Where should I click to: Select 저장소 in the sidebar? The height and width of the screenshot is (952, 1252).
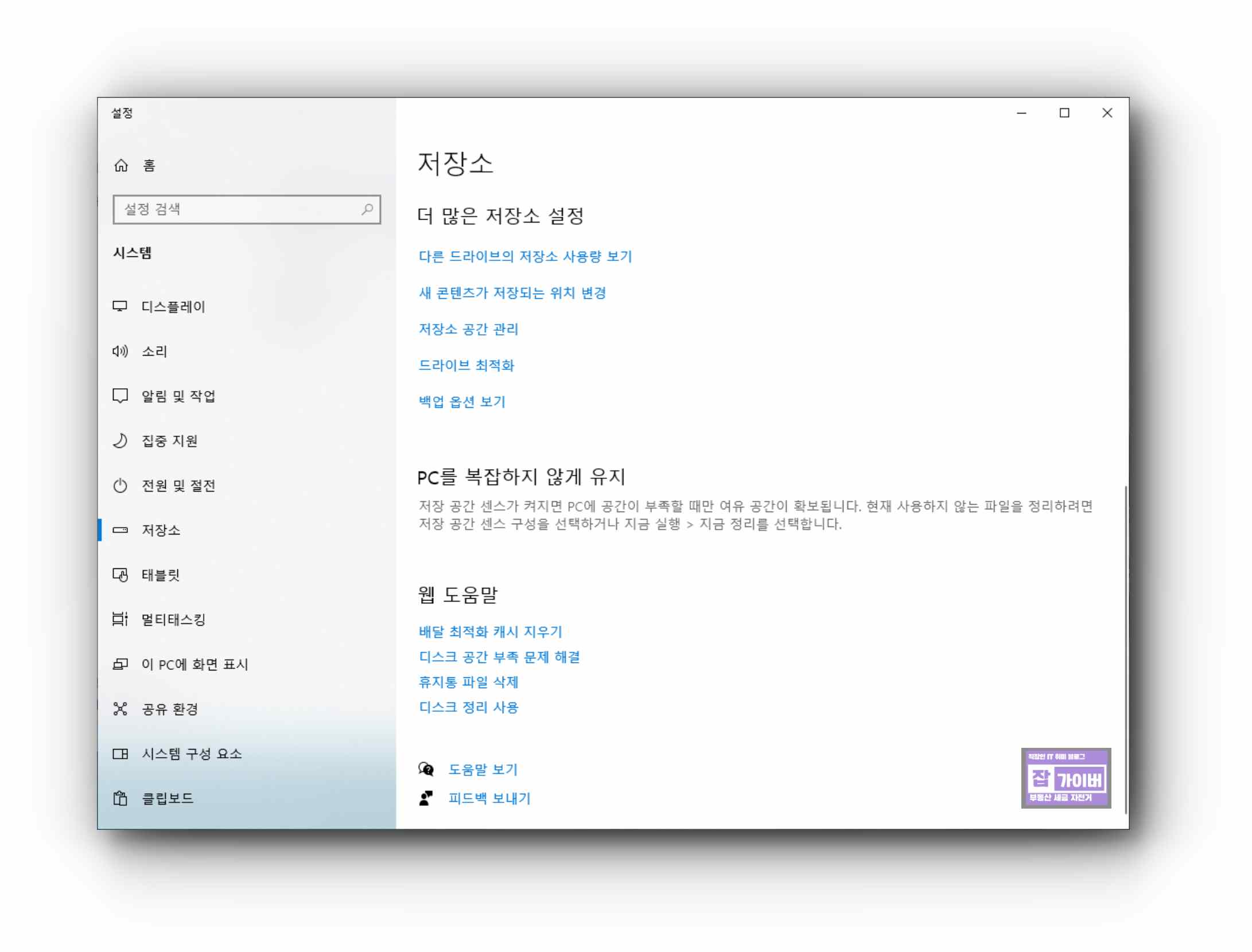161,530
